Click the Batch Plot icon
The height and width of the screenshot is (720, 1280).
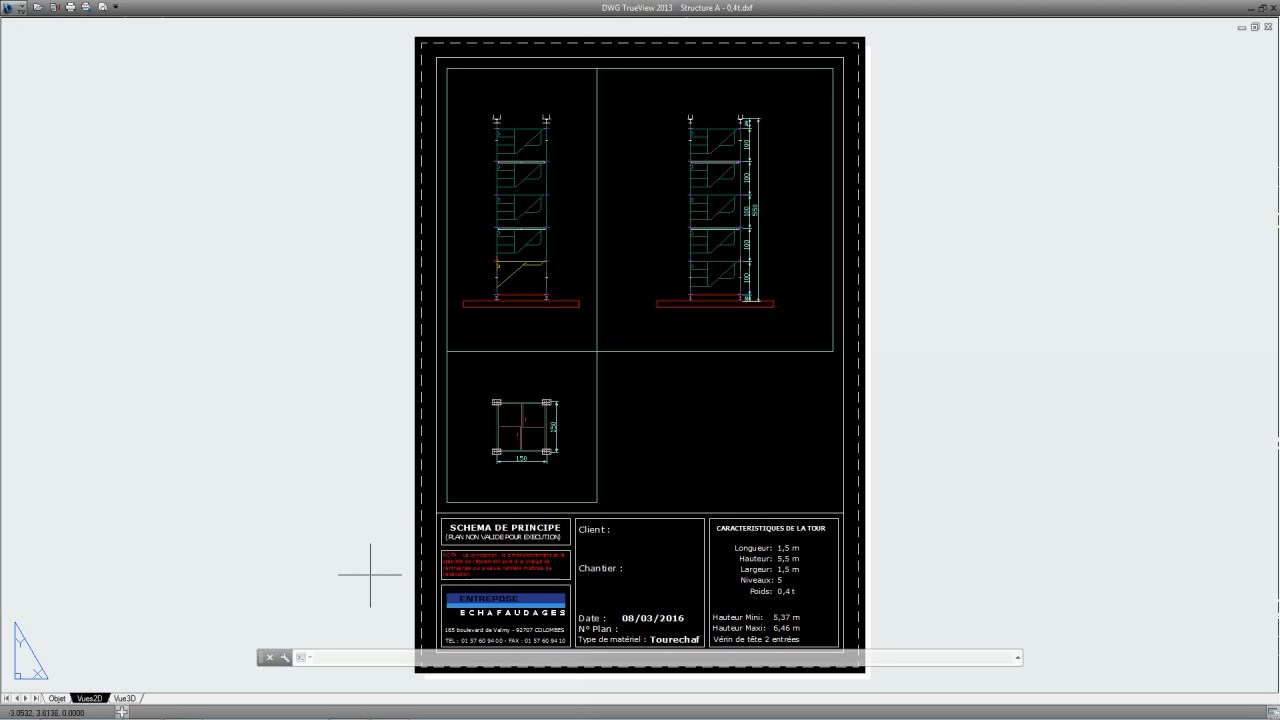(86, 7)
